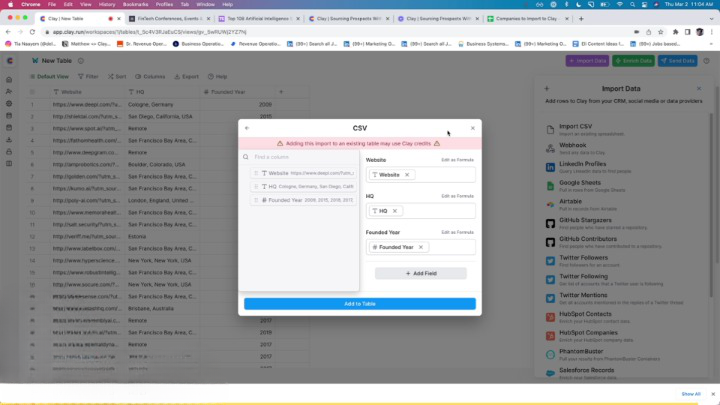Select HubSpot Companies import source

click(624, 336)
